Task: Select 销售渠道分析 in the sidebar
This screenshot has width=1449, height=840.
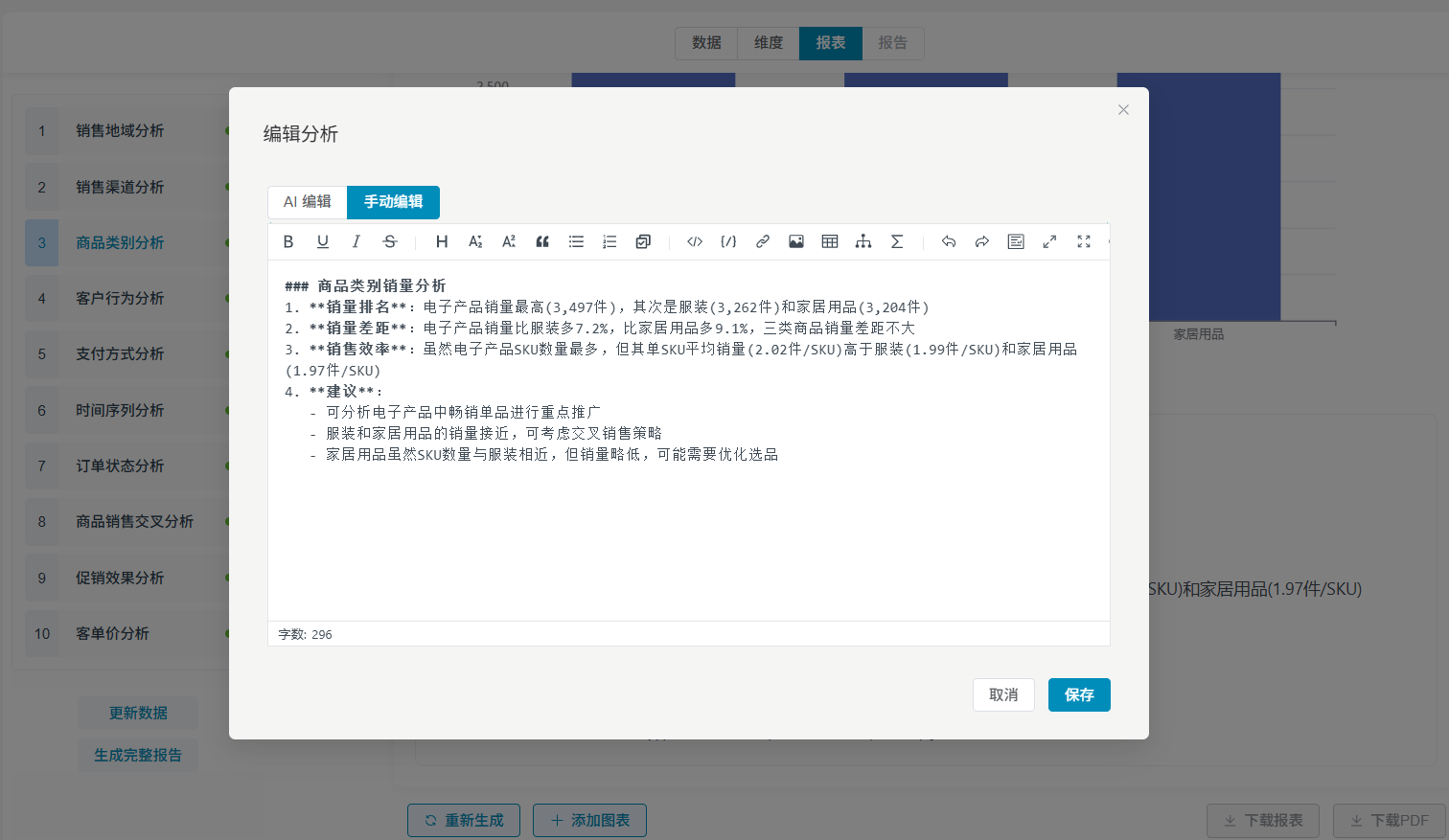Action: click(x=126, y=187)
